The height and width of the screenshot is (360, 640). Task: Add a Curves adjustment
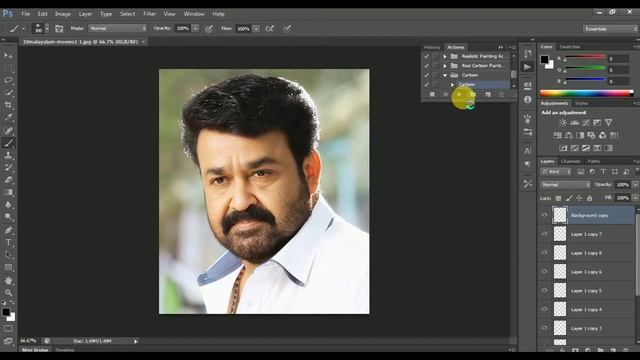pos(586,122)
